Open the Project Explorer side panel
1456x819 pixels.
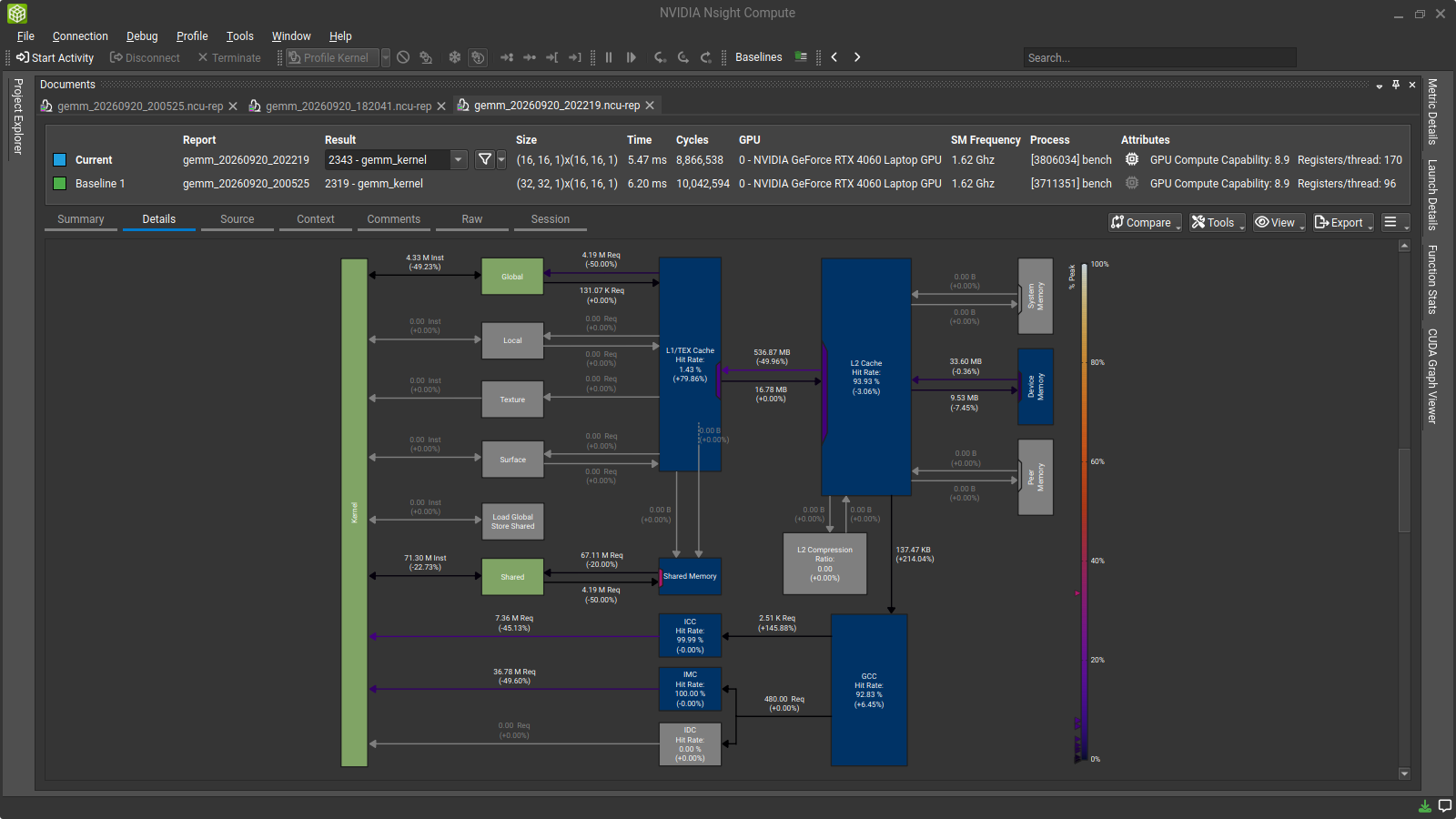coord(17,116)
